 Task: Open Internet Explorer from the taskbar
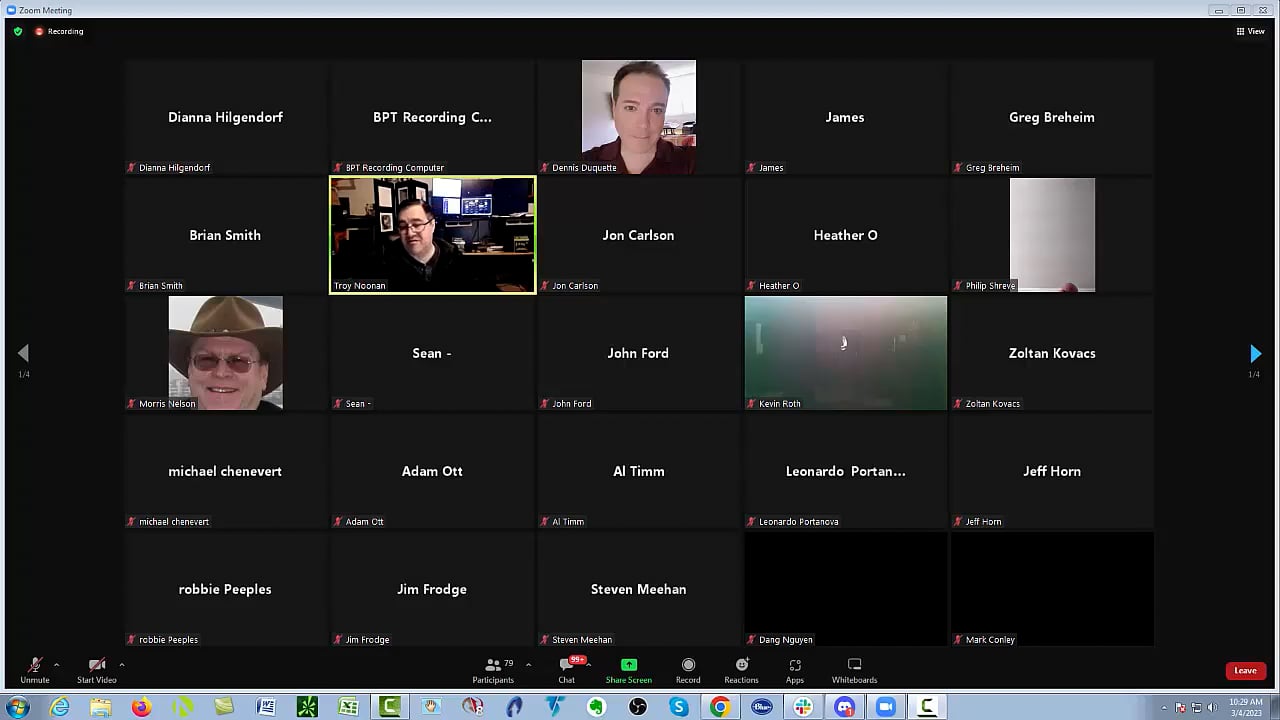(x=60, y=707)
